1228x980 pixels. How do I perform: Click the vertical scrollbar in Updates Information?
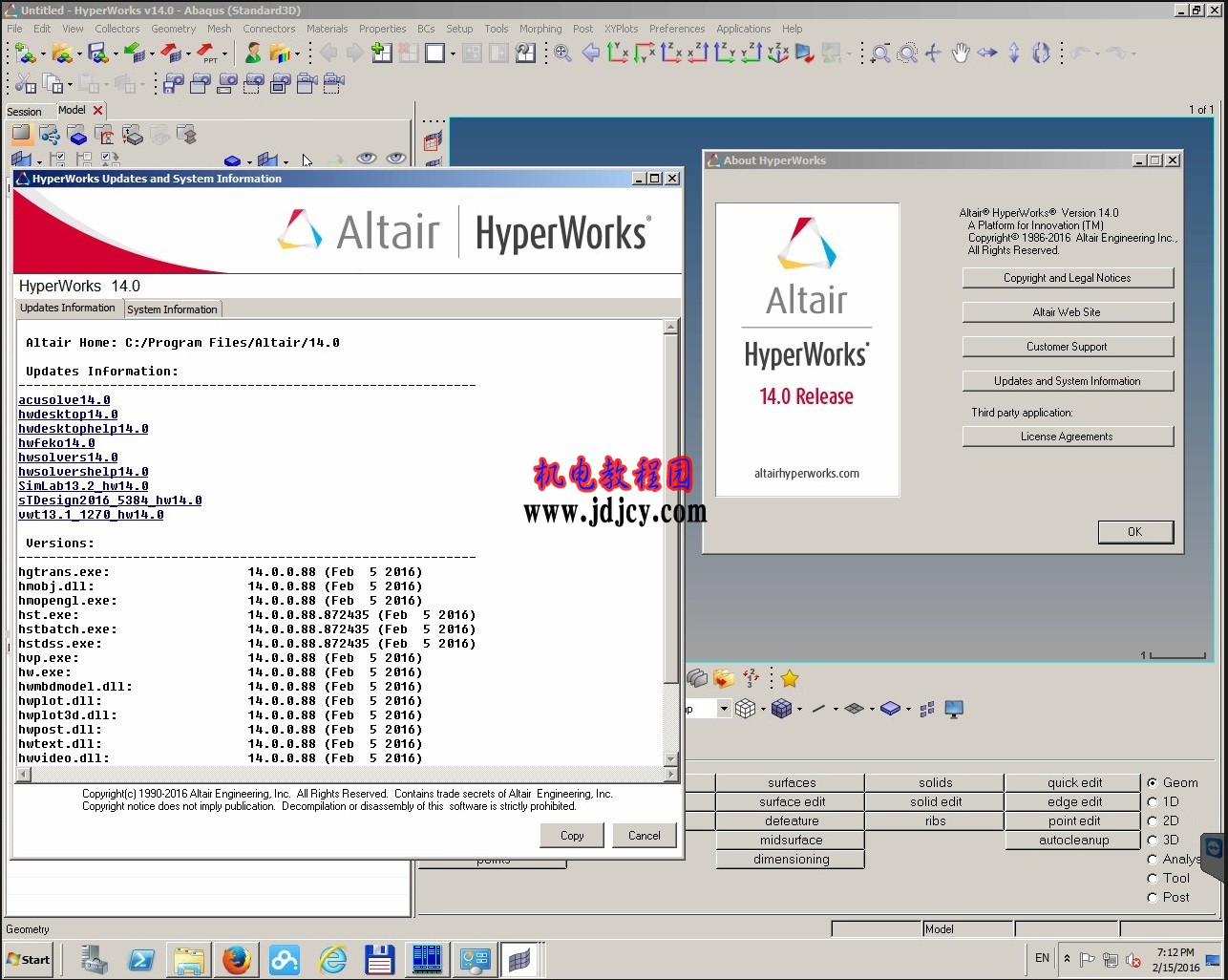671,543
